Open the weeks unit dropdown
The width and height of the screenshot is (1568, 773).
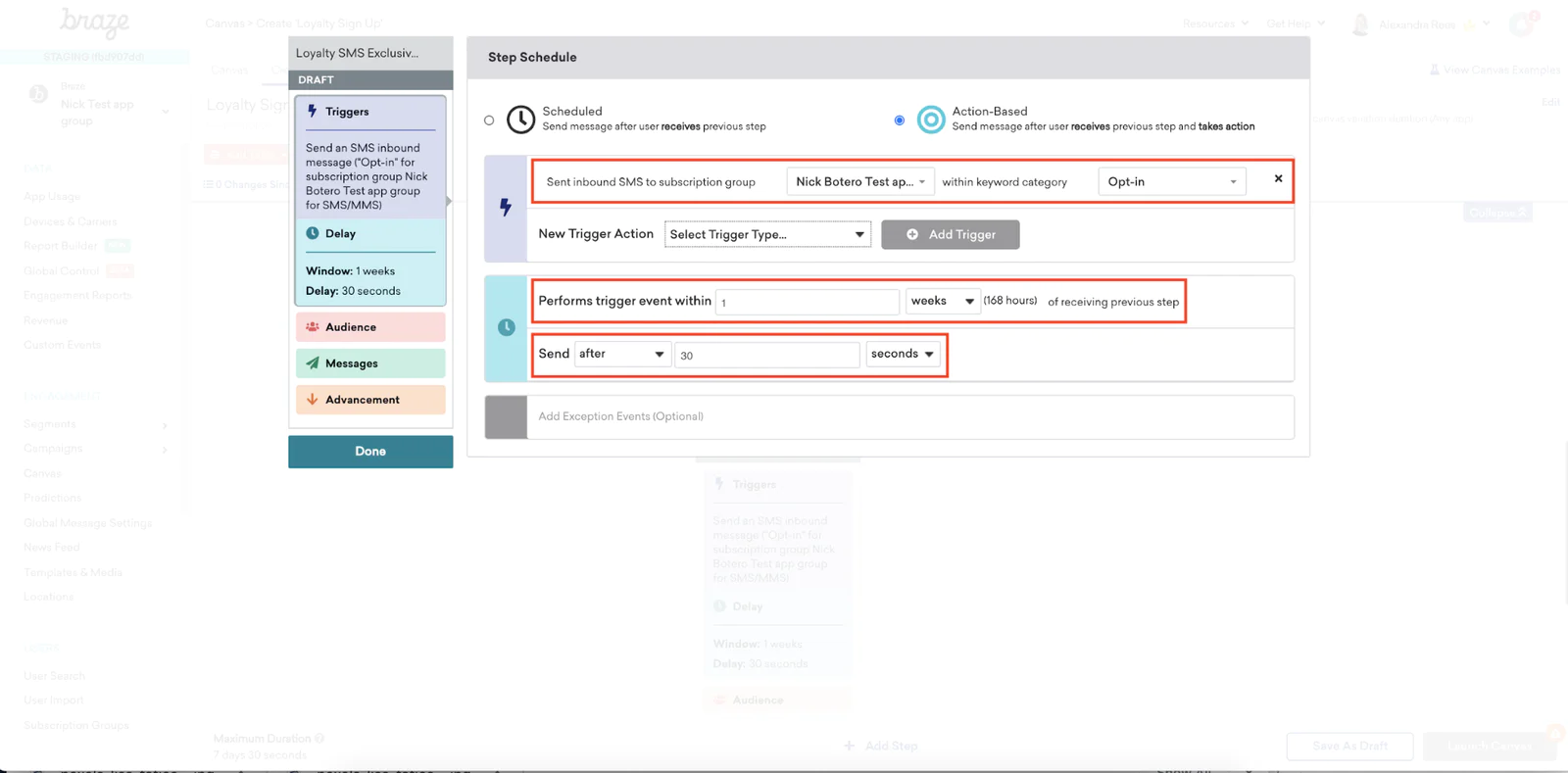(943, 301)
